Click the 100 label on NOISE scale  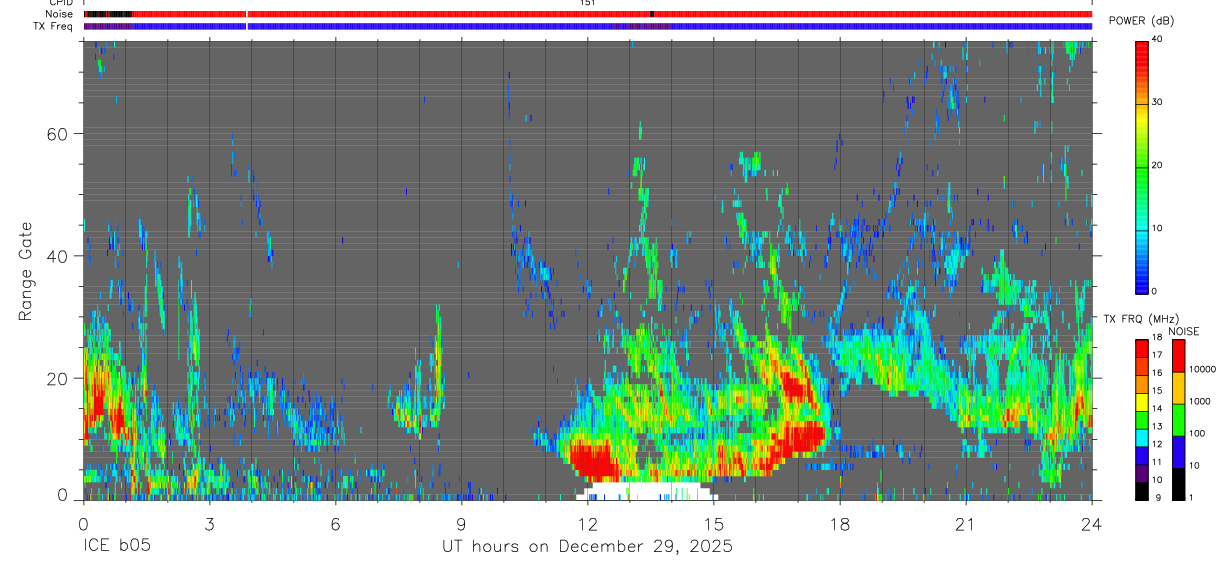tap(1196, 433)
